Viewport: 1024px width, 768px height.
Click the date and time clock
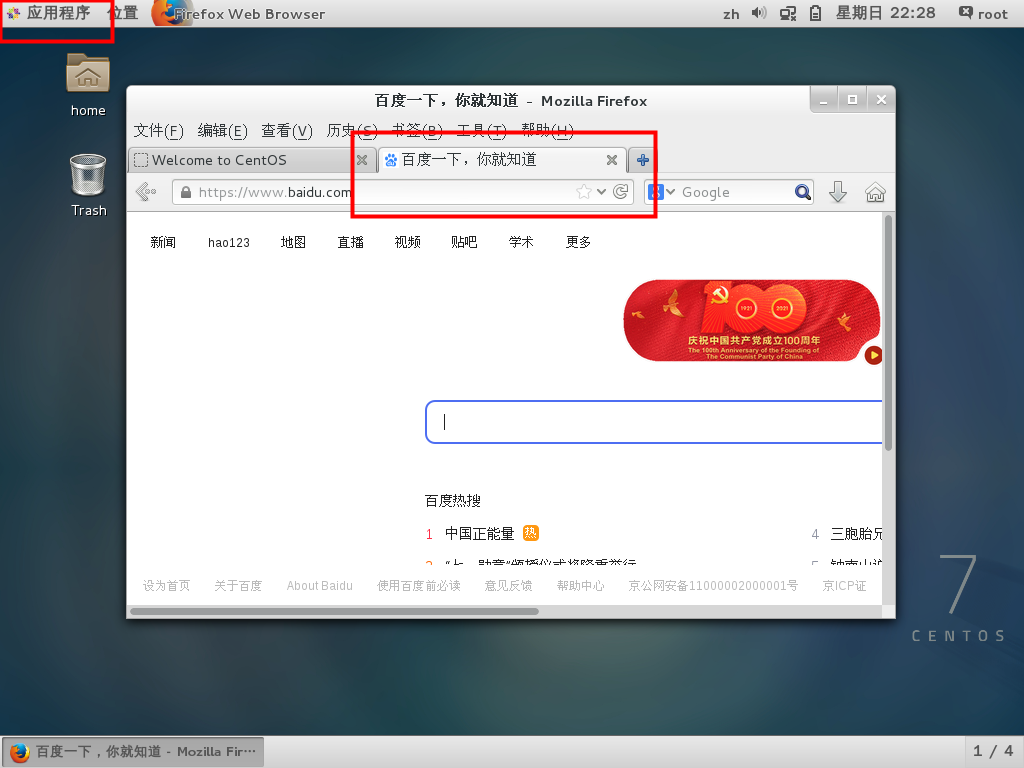pos(886,13)
